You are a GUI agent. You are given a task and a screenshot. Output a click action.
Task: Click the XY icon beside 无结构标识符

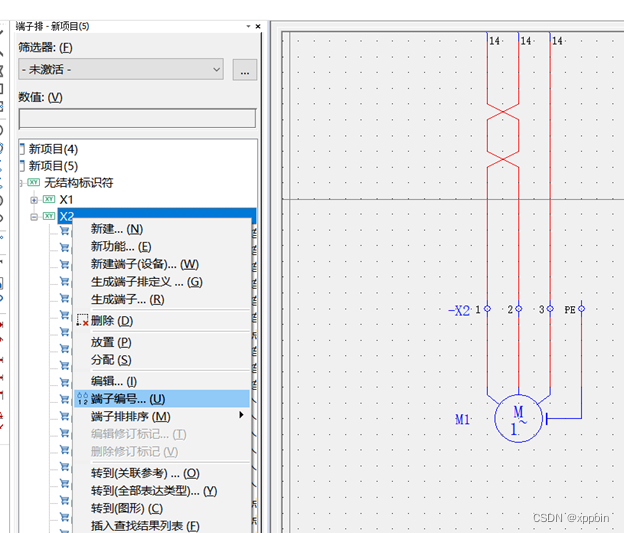pos(34,183)
